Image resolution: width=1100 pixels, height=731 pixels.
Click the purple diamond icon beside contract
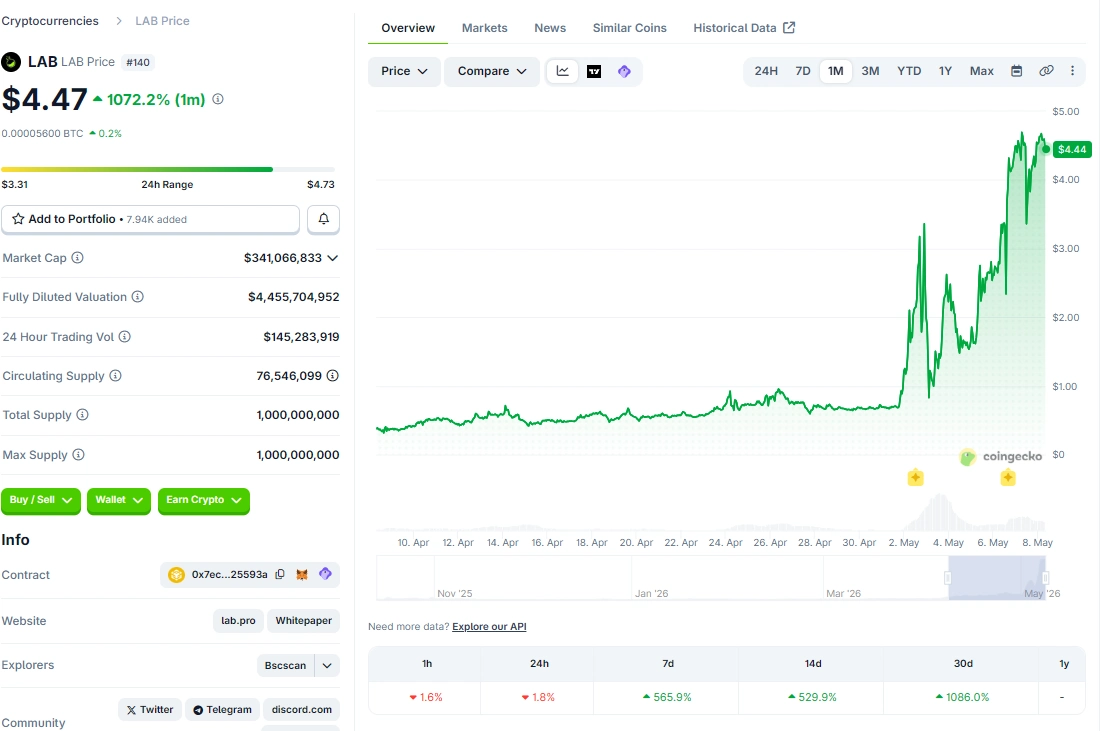tap(325, 574)
